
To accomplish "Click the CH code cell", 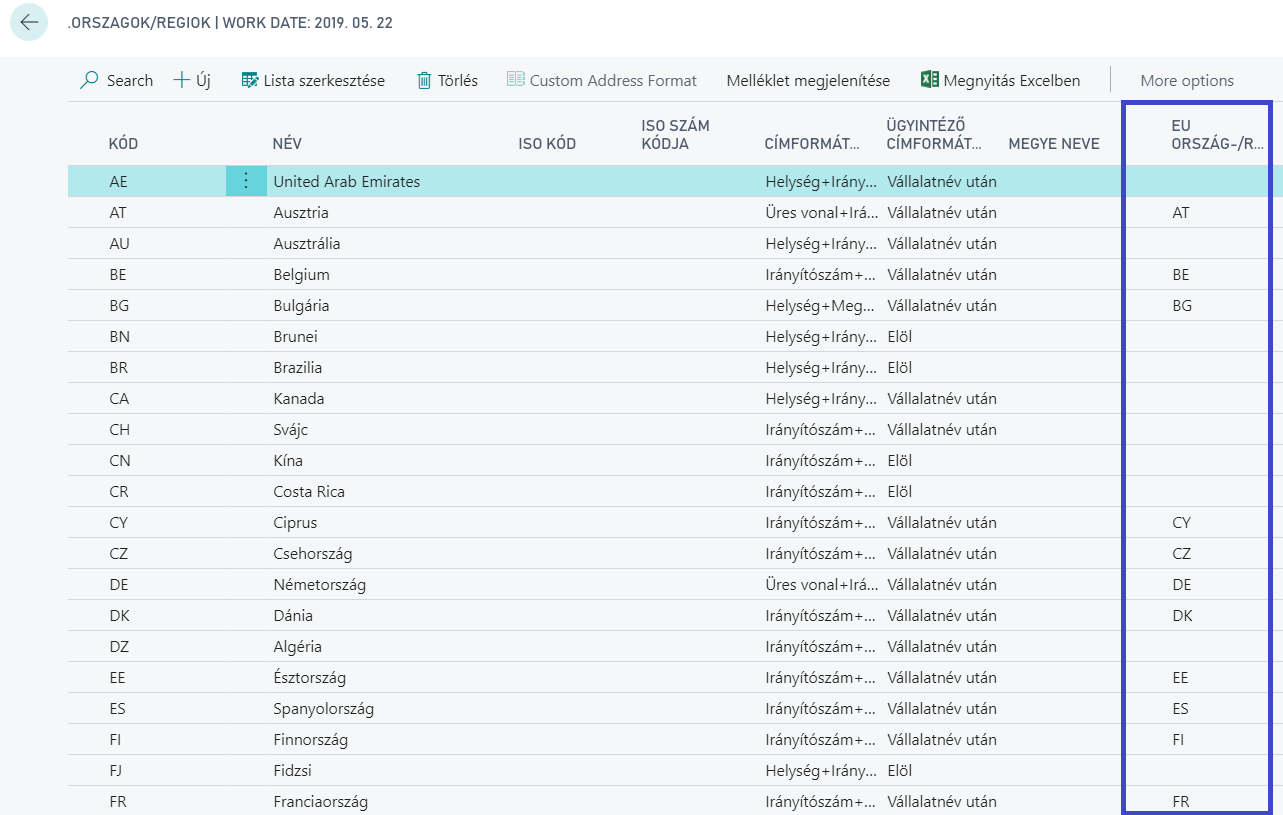I will (120, 430).
